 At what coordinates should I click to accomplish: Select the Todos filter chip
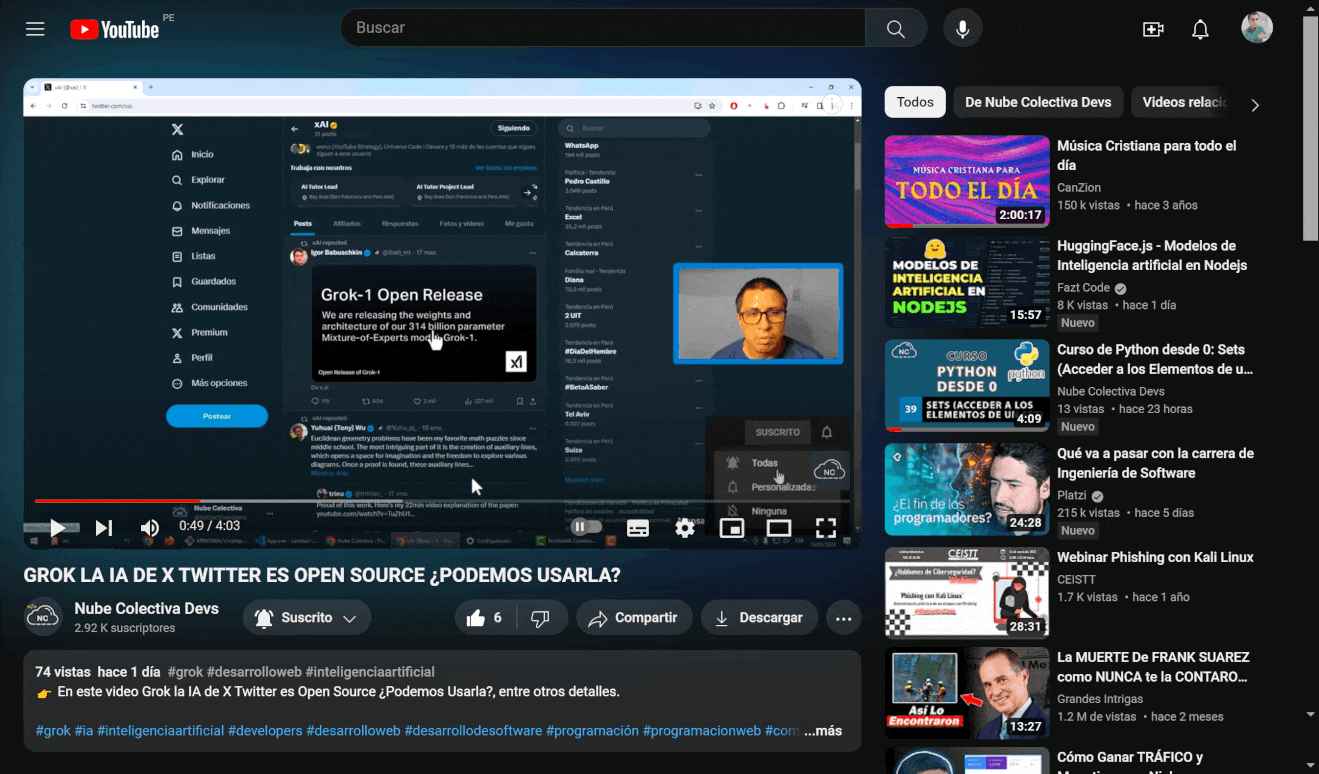coord(915,102)
